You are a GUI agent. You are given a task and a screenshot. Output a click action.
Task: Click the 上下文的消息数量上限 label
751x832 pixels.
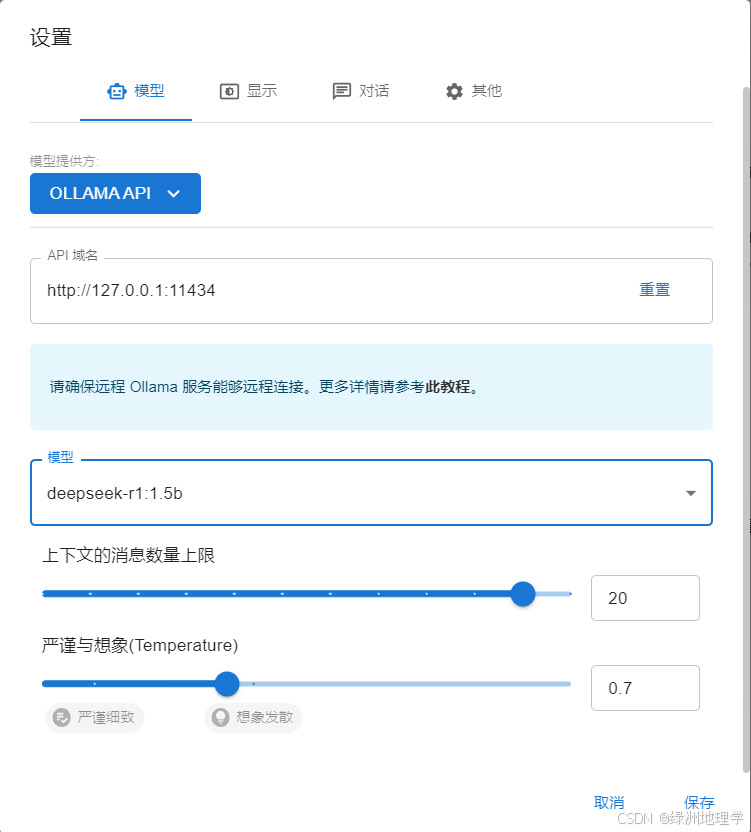coord(128,556)
